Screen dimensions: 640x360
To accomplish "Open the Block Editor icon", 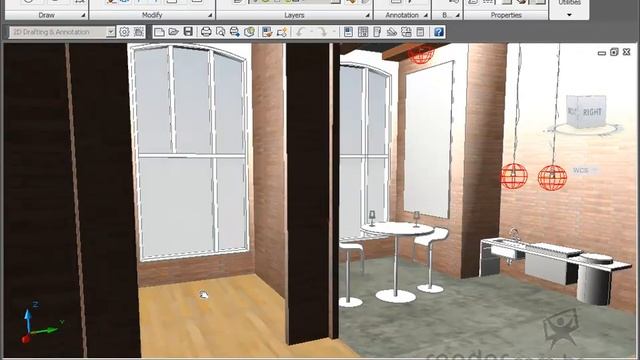I will click(282, 32).
